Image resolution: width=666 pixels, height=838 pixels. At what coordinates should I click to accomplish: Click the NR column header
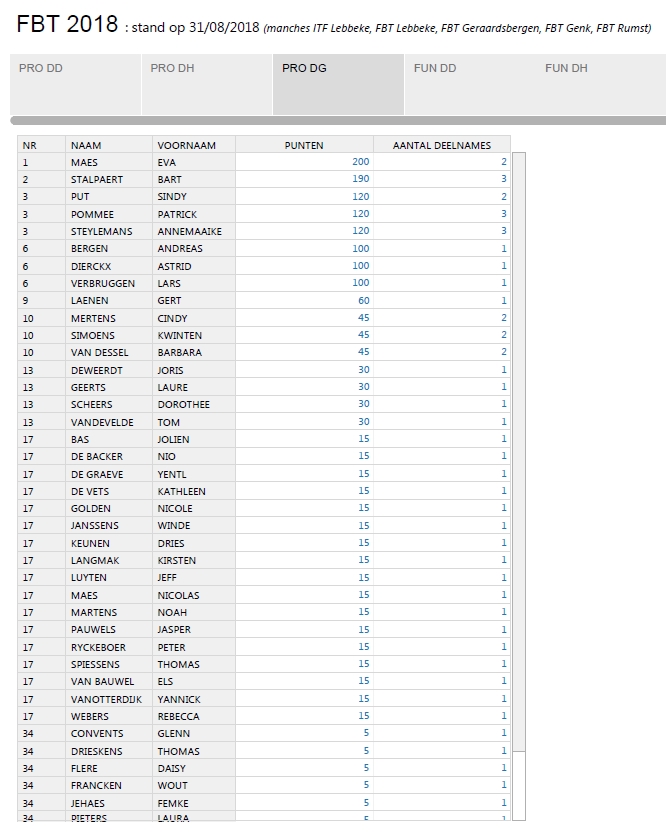[41, 145]
